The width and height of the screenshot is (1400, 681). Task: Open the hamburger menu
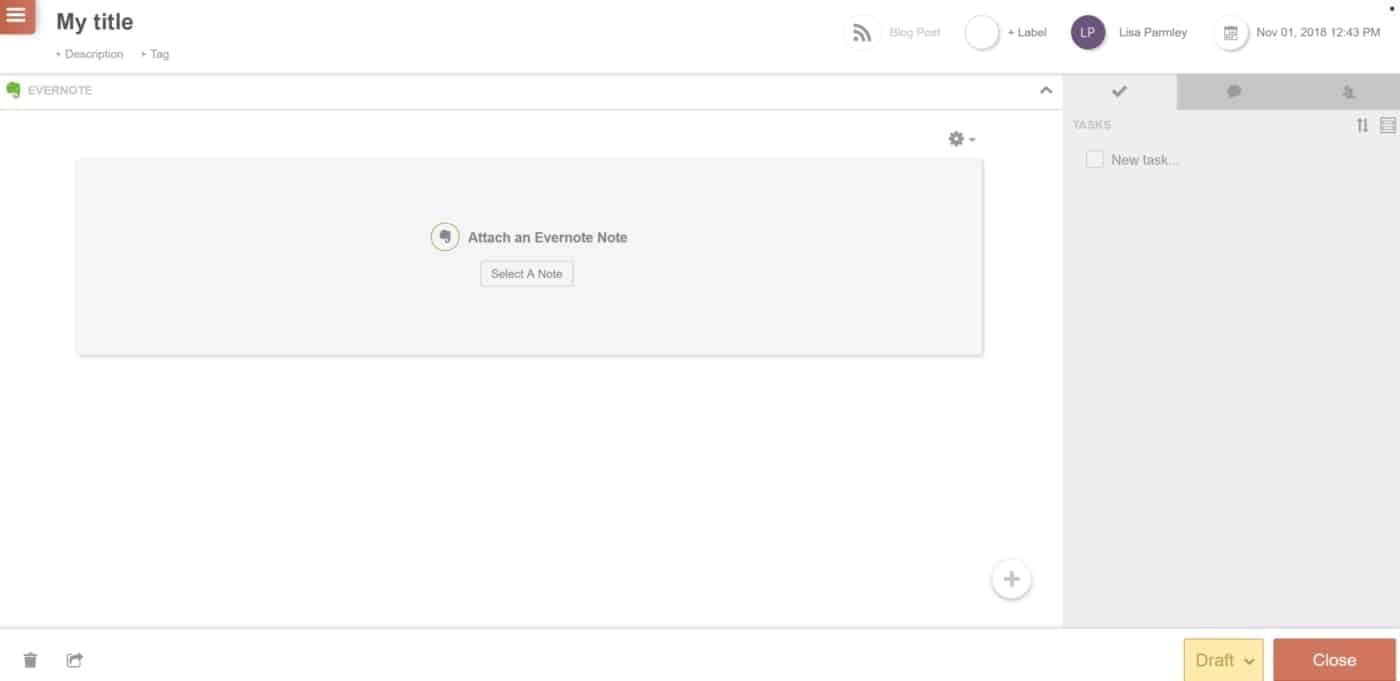pyautogui.click(x=17, y=16)
